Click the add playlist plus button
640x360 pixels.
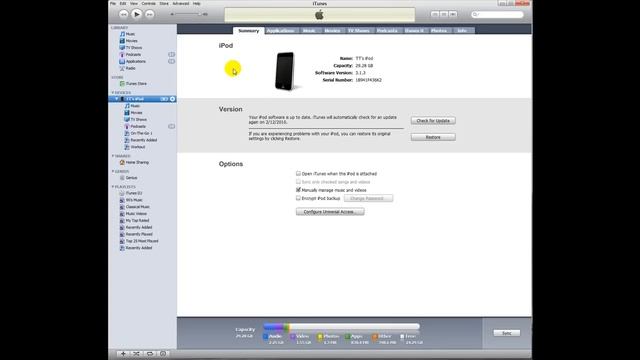pyautogui.click(x=123, y=354)
